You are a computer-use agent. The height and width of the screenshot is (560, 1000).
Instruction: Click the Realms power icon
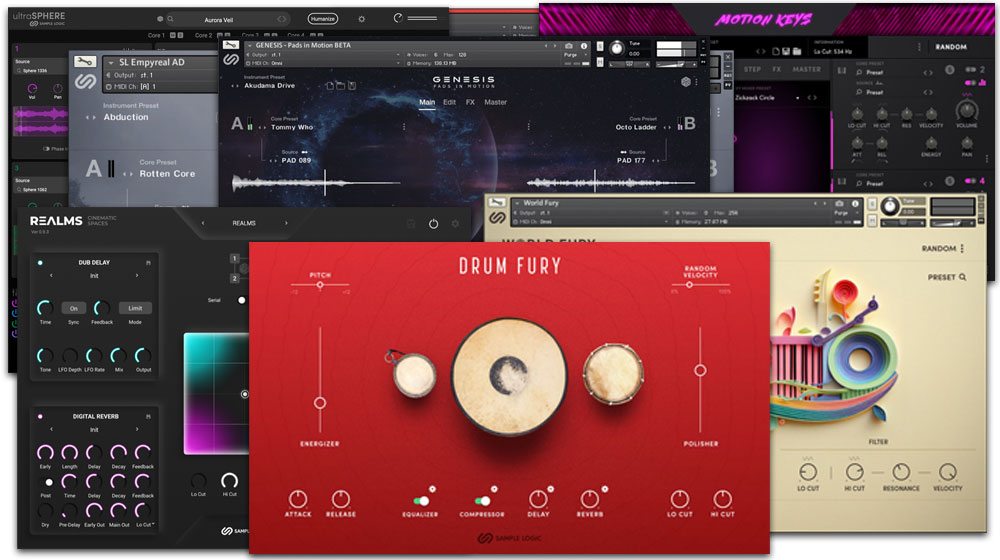(433, 224)
